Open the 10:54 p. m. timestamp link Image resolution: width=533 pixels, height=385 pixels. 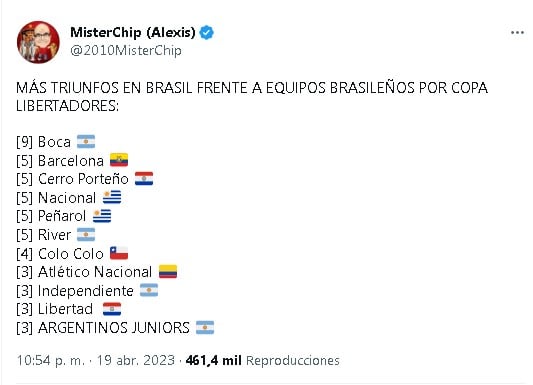click(x=51, y=361)
